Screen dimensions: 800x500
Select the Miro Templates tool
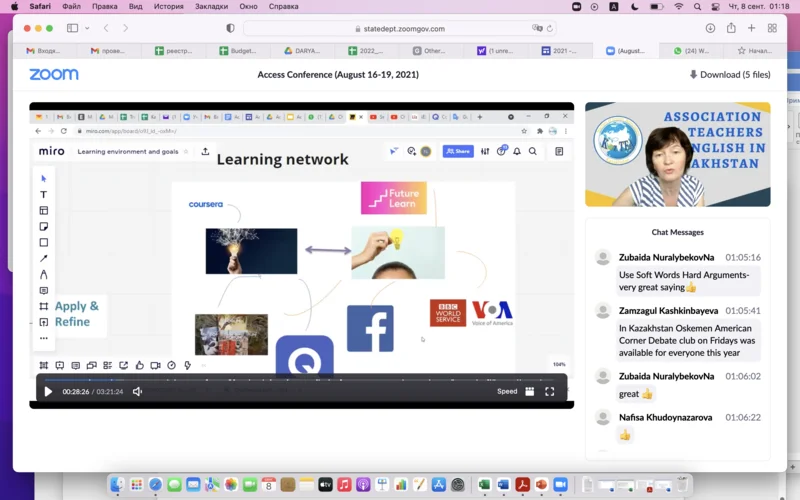[x=44, y=210]
